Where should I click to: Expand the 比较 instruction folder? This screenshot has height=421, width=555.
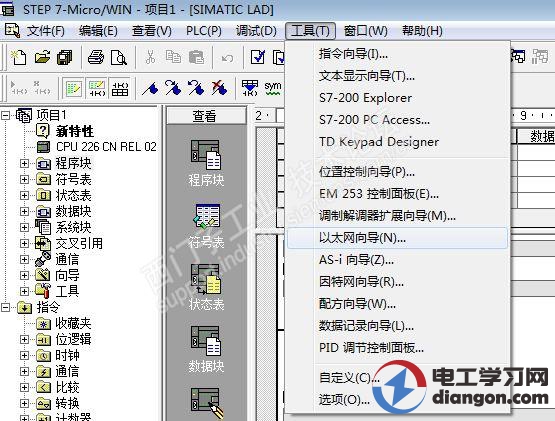tap(24, 387)
